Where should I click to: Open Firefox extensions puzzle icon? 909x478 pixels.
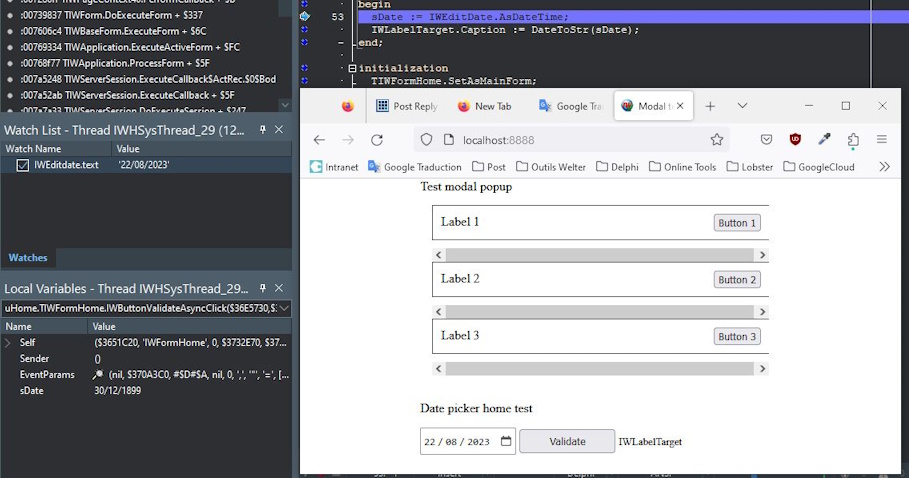[853, 140]
